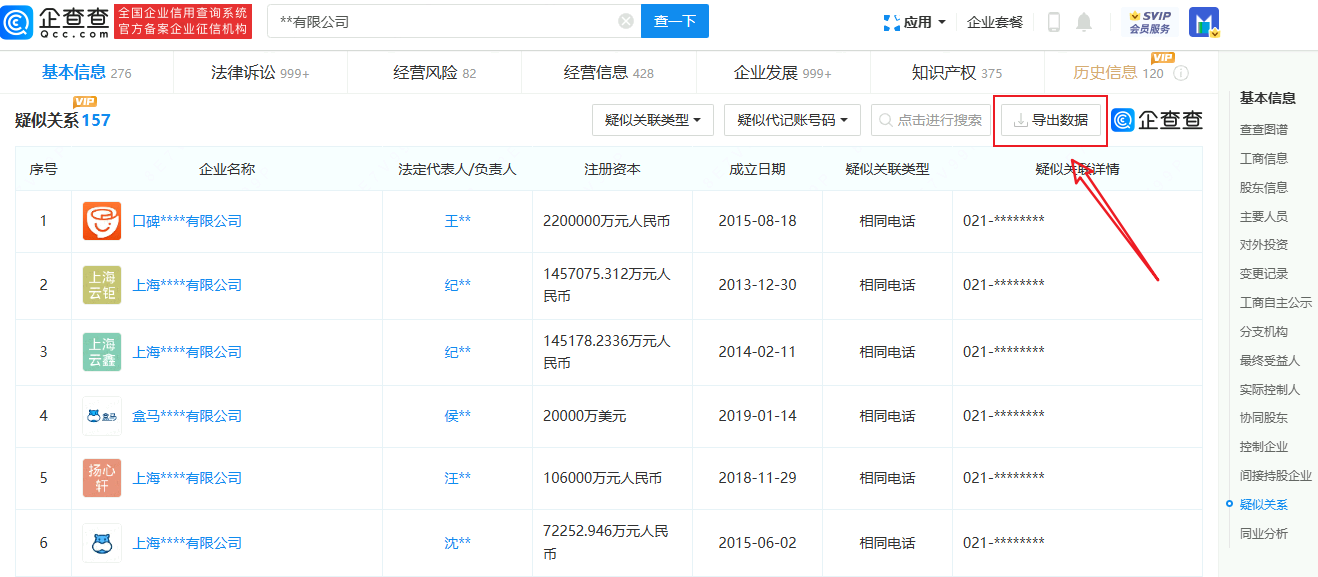Open the 应用 dropdown menu

point(915,22)
